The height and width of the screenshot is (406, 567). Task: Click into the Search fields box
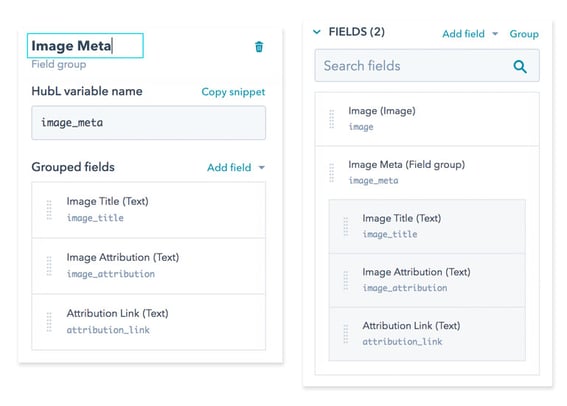click(x=427, y=66)
